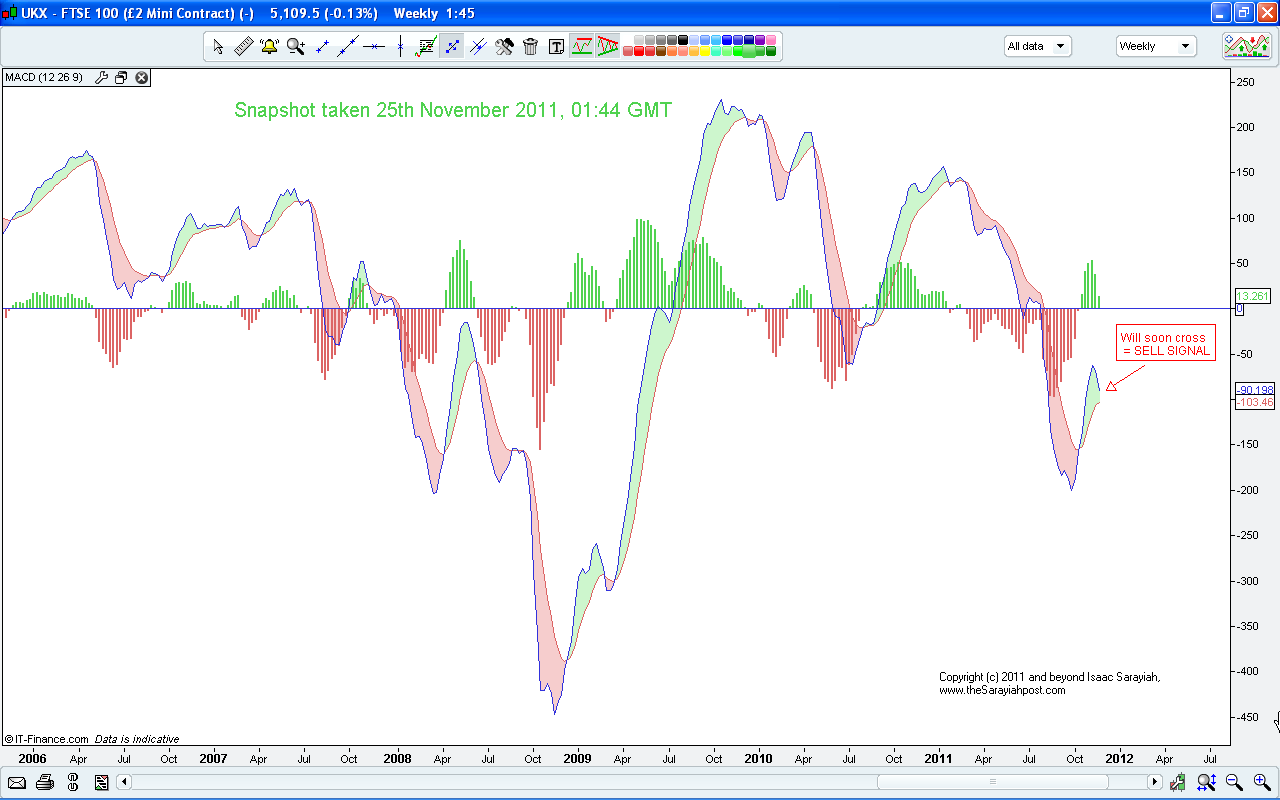
Task: Toggle the broadening pattern drawing mode
Action: coord(607,45)
